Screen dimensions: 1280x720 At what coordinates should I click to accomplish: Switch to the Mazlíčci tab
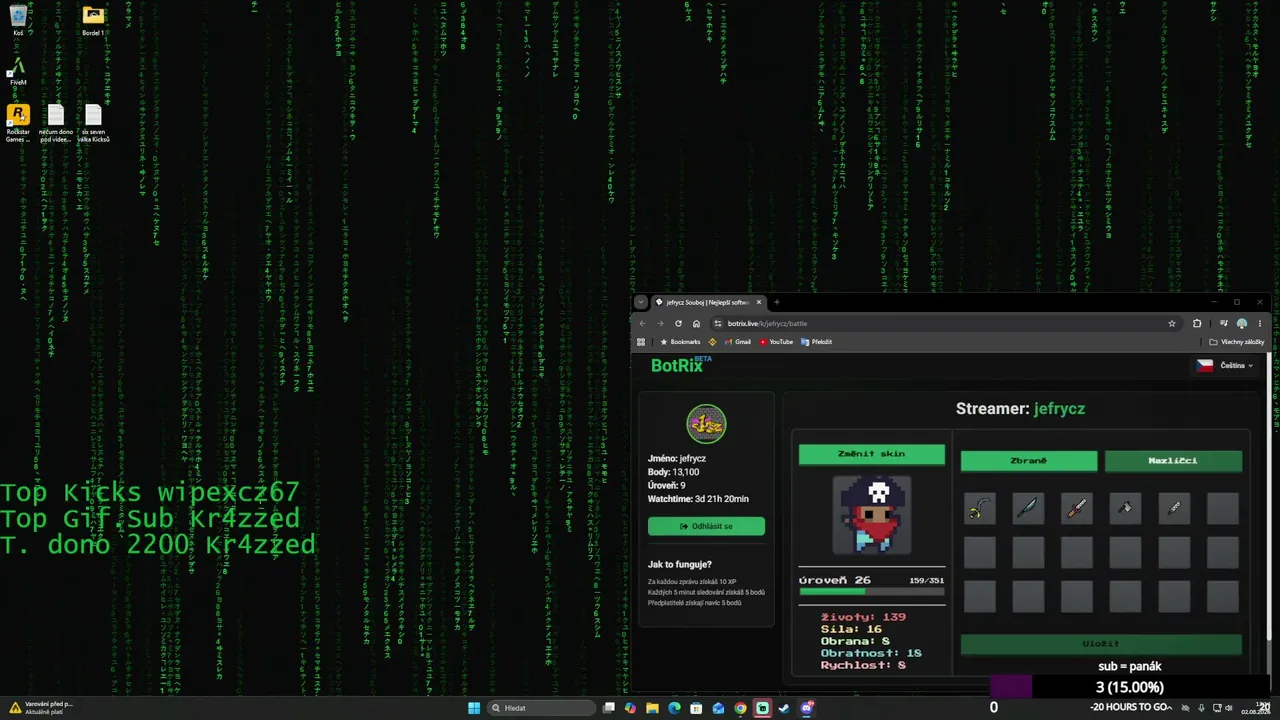[x=1173, y=461]
